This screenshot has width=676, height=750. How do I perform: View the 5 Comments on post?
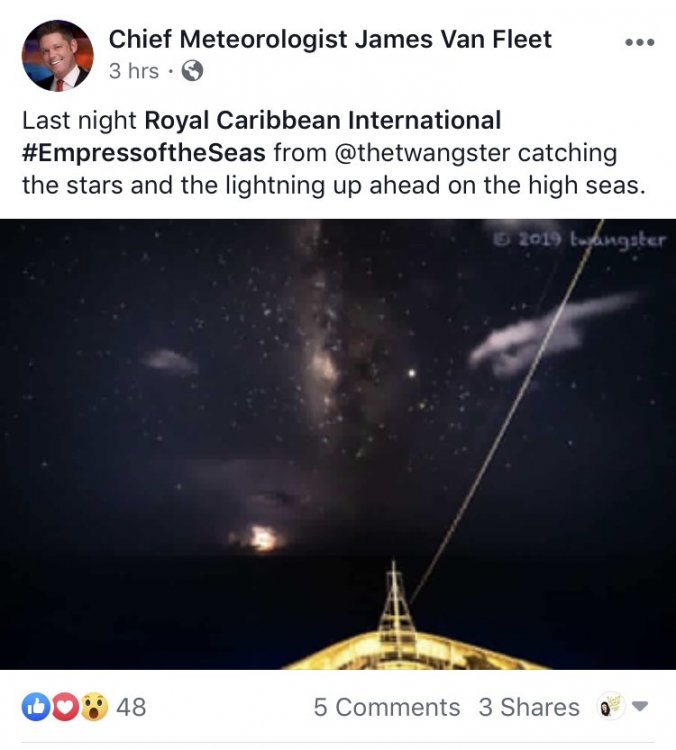(387, 707)
